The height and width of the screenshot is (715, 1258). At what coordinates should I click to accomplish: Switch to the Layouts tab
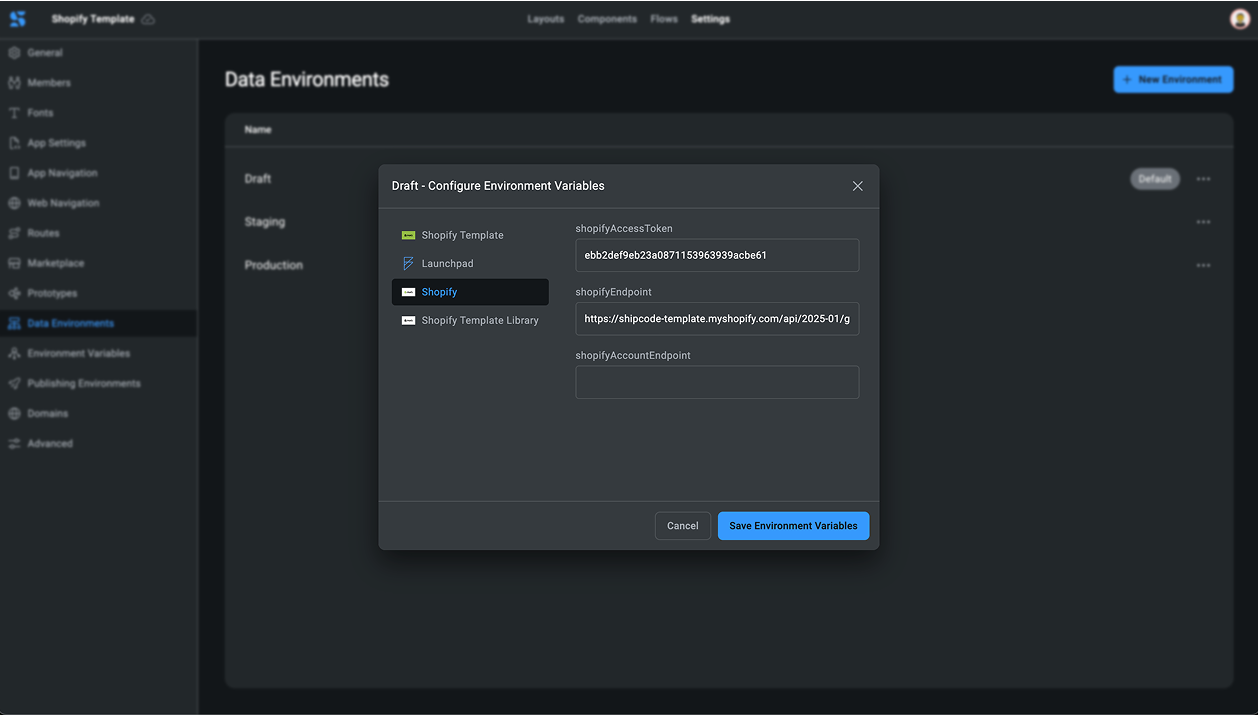[x=546, y=19]
